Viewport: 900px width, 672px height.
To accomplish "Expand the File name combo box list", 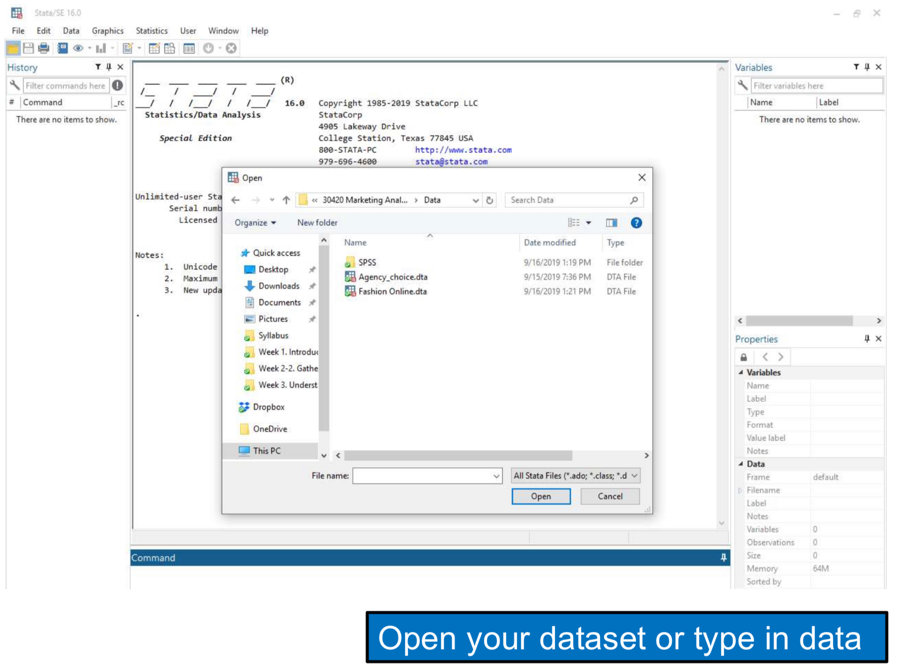I will pos(496,476).
